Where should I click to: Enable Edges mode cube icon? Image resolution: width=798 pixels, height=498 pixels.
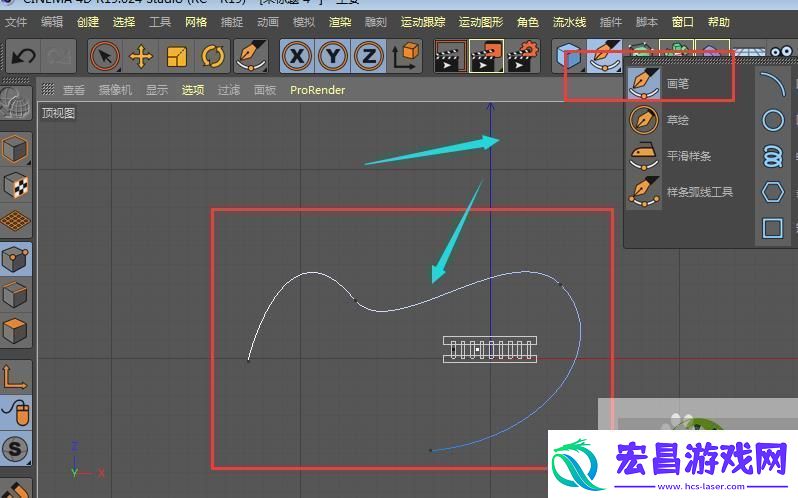16,295
